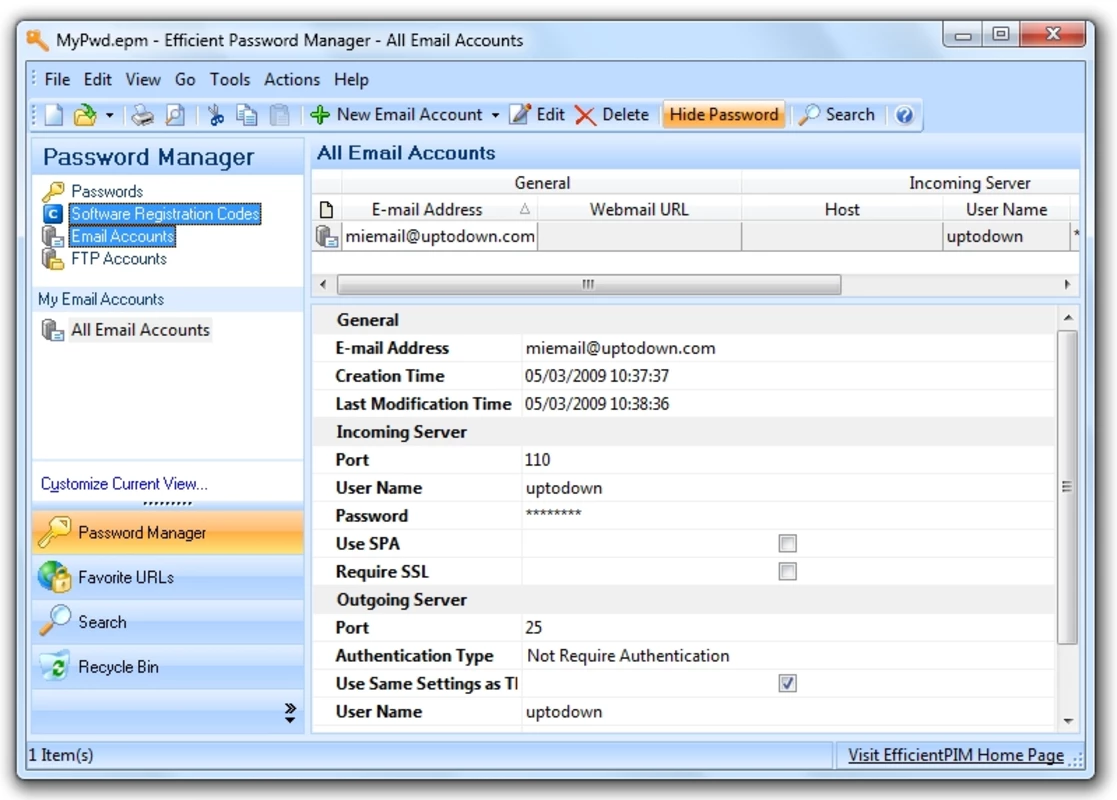
Task: Click the blue Help question mark icon
Action: tap(904, 115)
